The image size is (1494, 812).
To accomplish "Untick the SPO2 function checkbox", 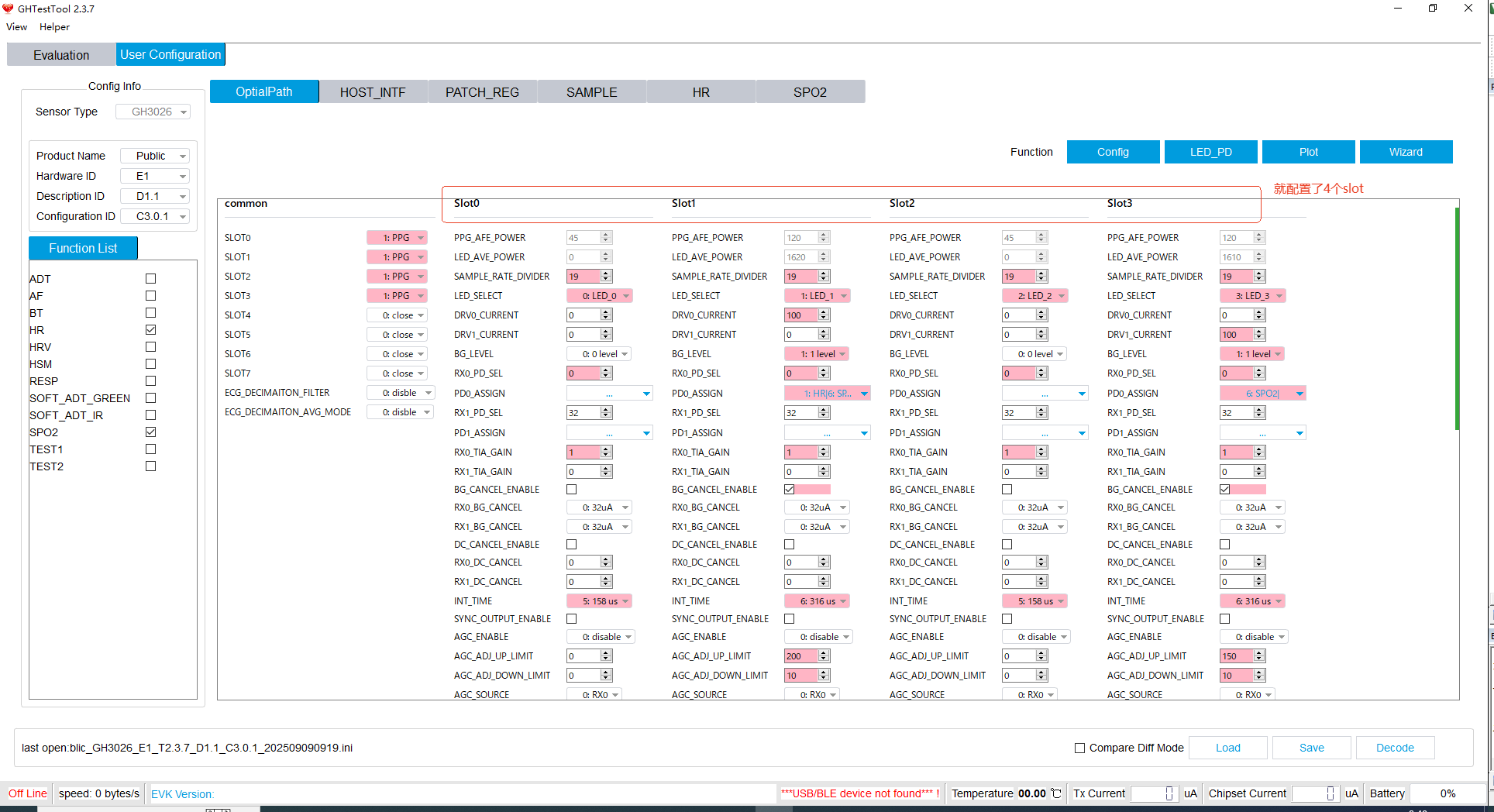I will point(151,432).
